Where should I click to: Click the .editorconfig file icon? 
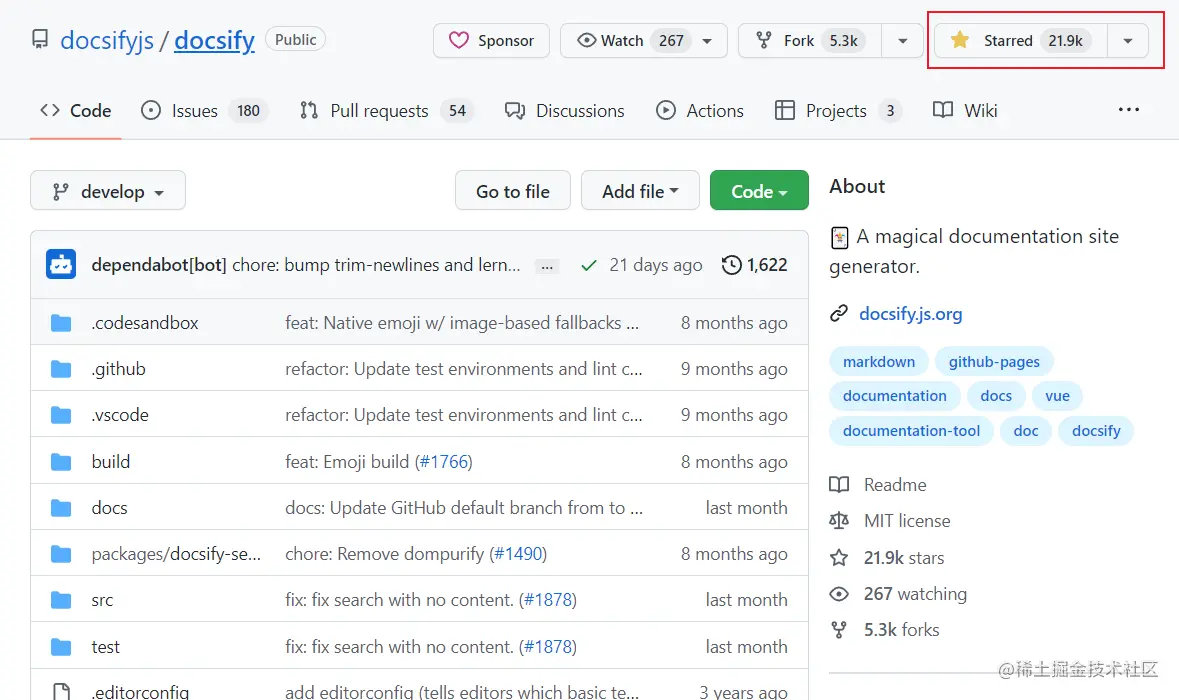[62, 692]
